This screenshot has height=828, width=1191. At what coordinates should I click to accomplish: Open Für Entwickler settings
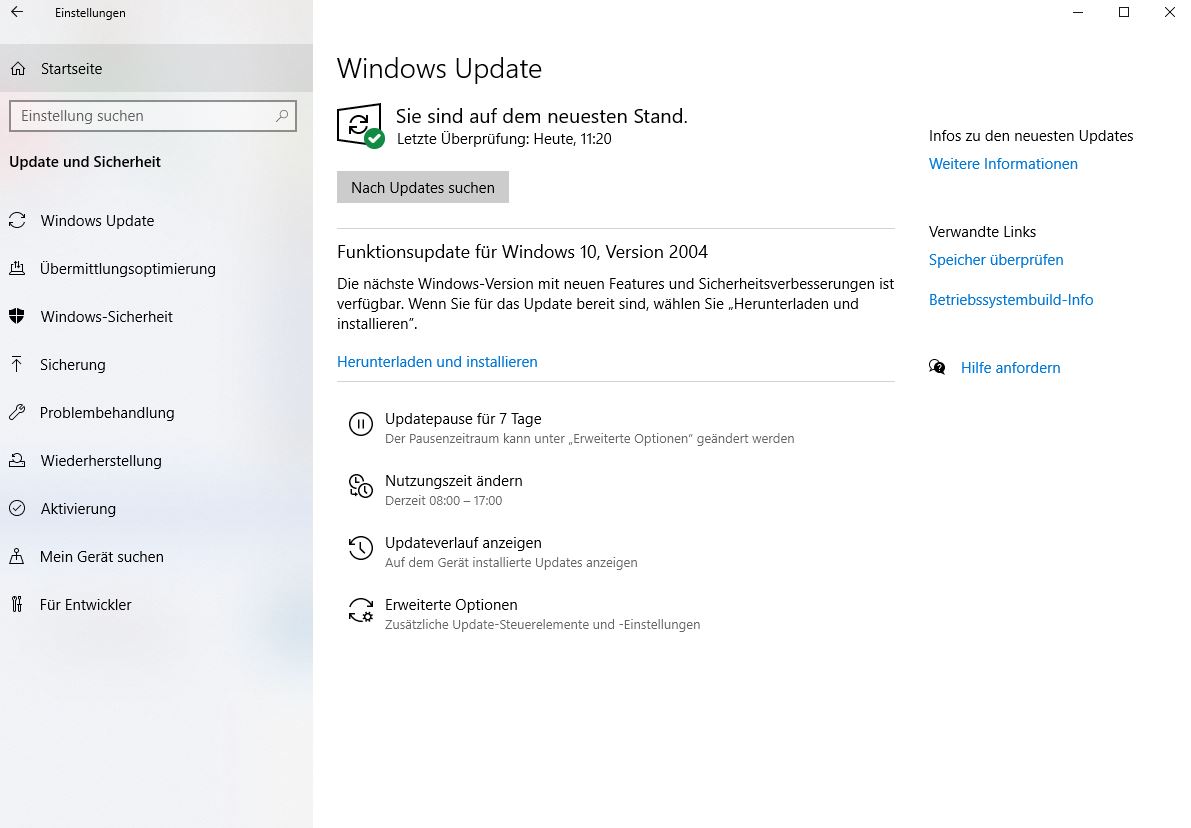(x=156, y=604)
